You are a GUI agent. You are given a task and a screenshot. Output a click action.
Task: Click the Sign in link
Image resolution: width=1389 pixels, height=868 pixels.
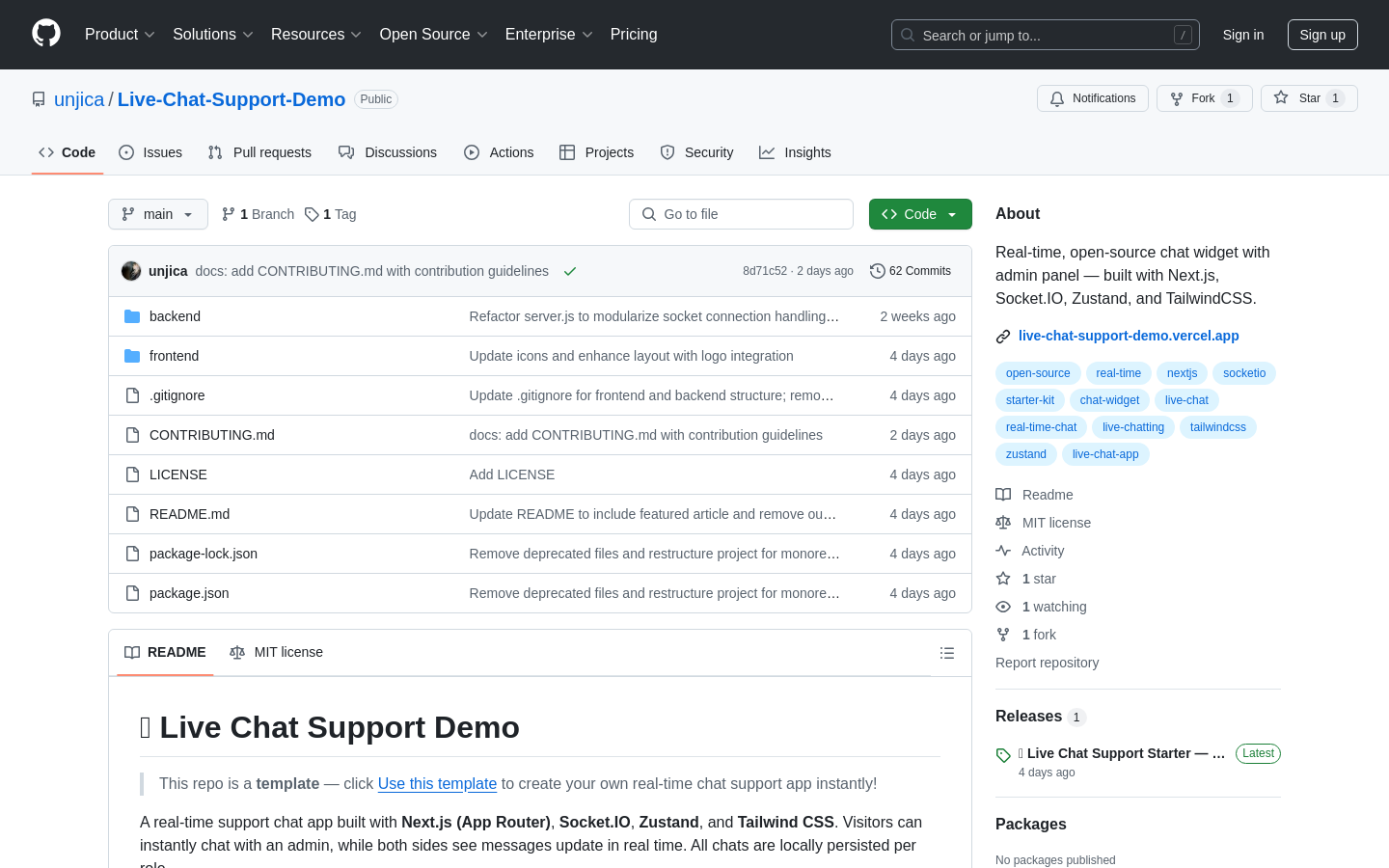[1243, 35]
